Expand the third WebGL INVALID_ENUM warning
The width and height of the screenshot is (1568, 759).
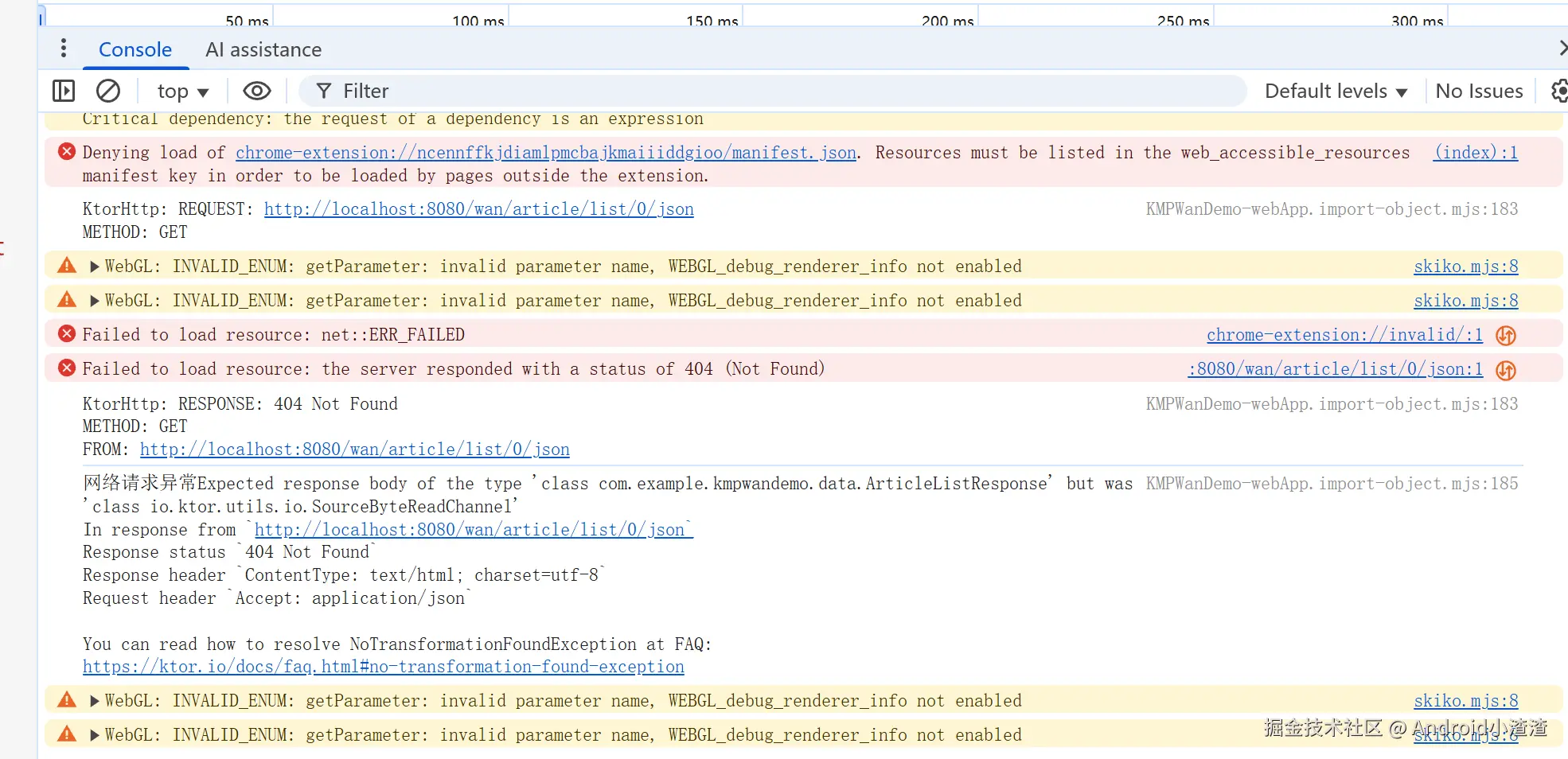tap(95, 701)
